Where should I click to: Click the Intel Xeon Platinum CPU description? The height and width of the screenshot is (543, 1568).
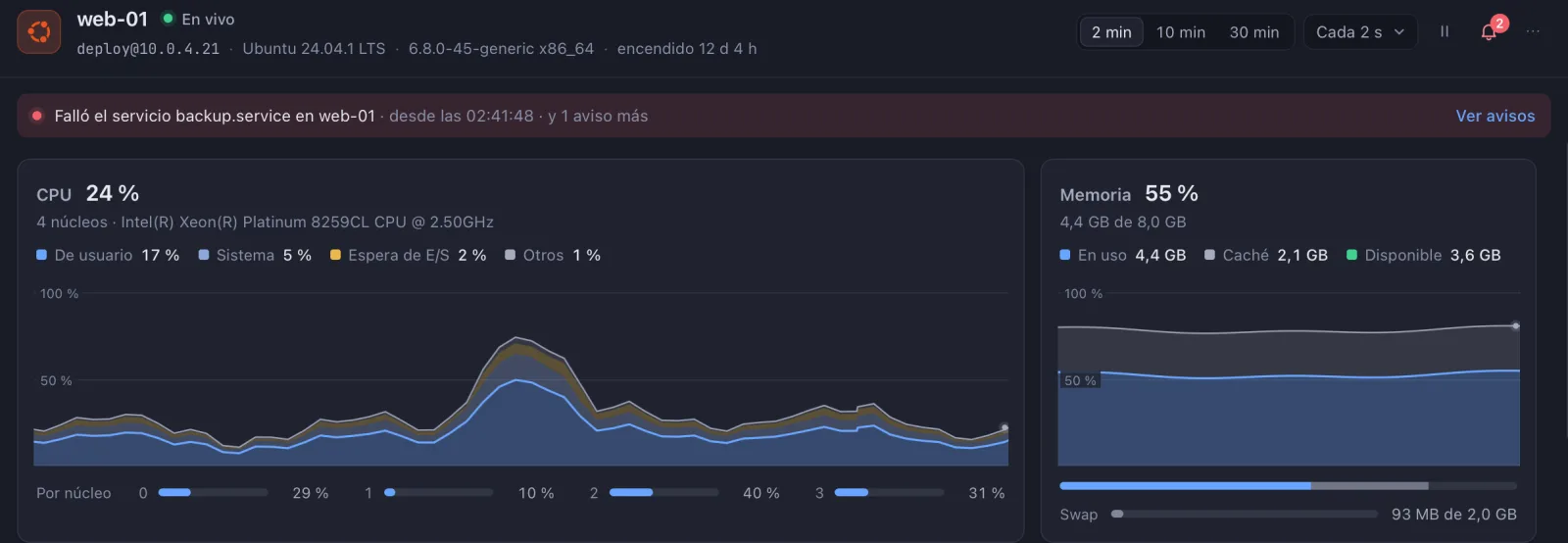(308, 222)
